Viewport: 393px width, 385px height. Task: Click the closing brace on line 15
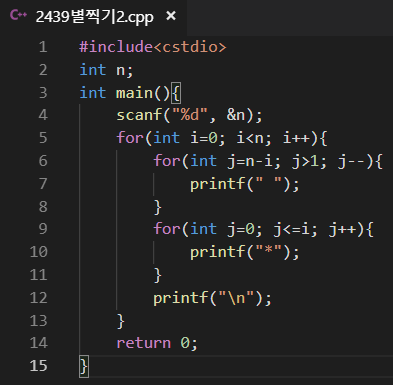coord(84,367)
